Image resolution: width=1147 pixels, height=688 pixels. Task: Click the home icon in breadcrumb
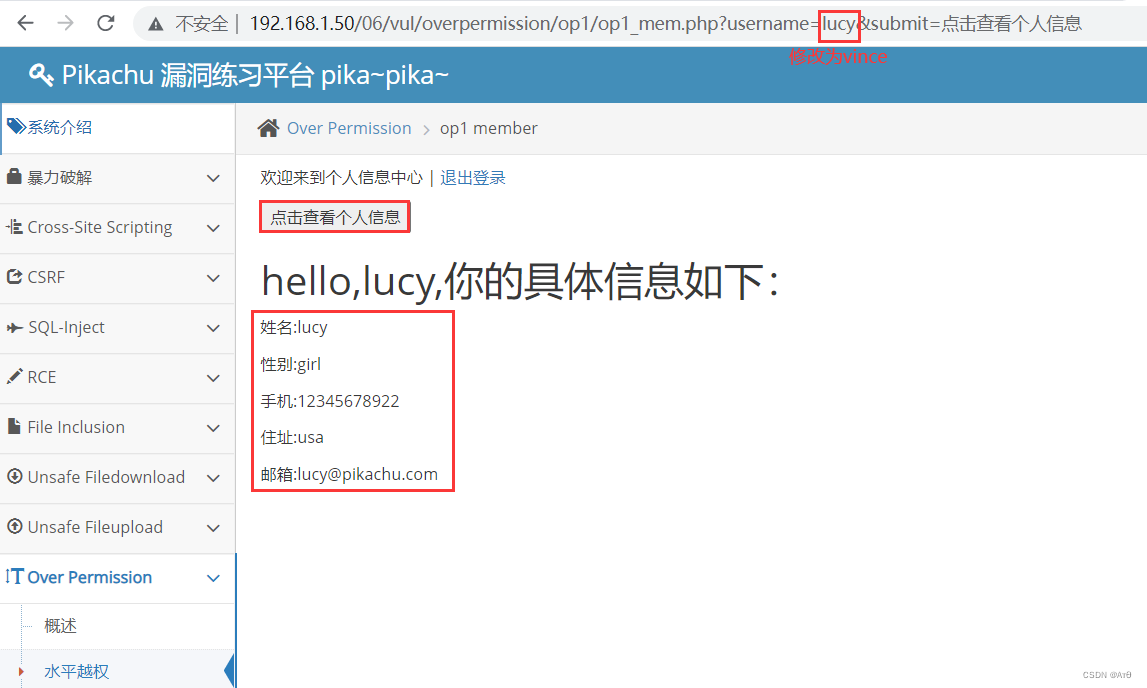pyautogui.click(x=268, y=128)
